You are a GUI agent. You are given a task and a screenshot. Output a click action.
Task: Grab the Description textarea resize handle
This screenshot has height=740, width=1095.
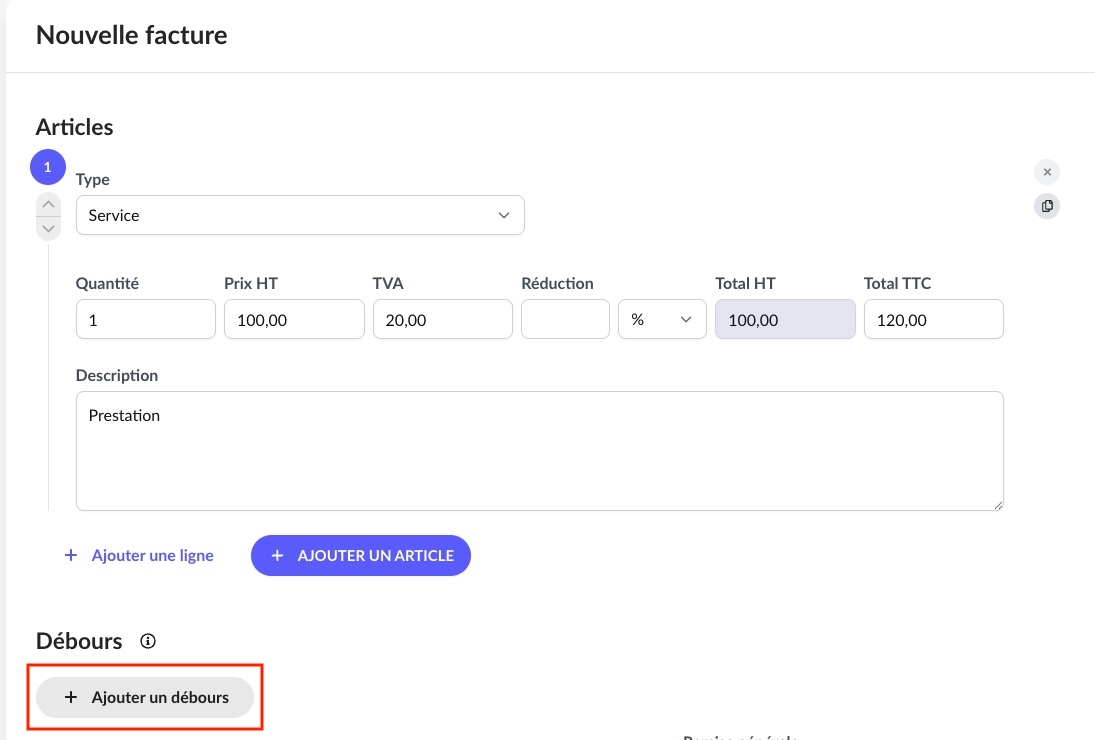[998, 505]
